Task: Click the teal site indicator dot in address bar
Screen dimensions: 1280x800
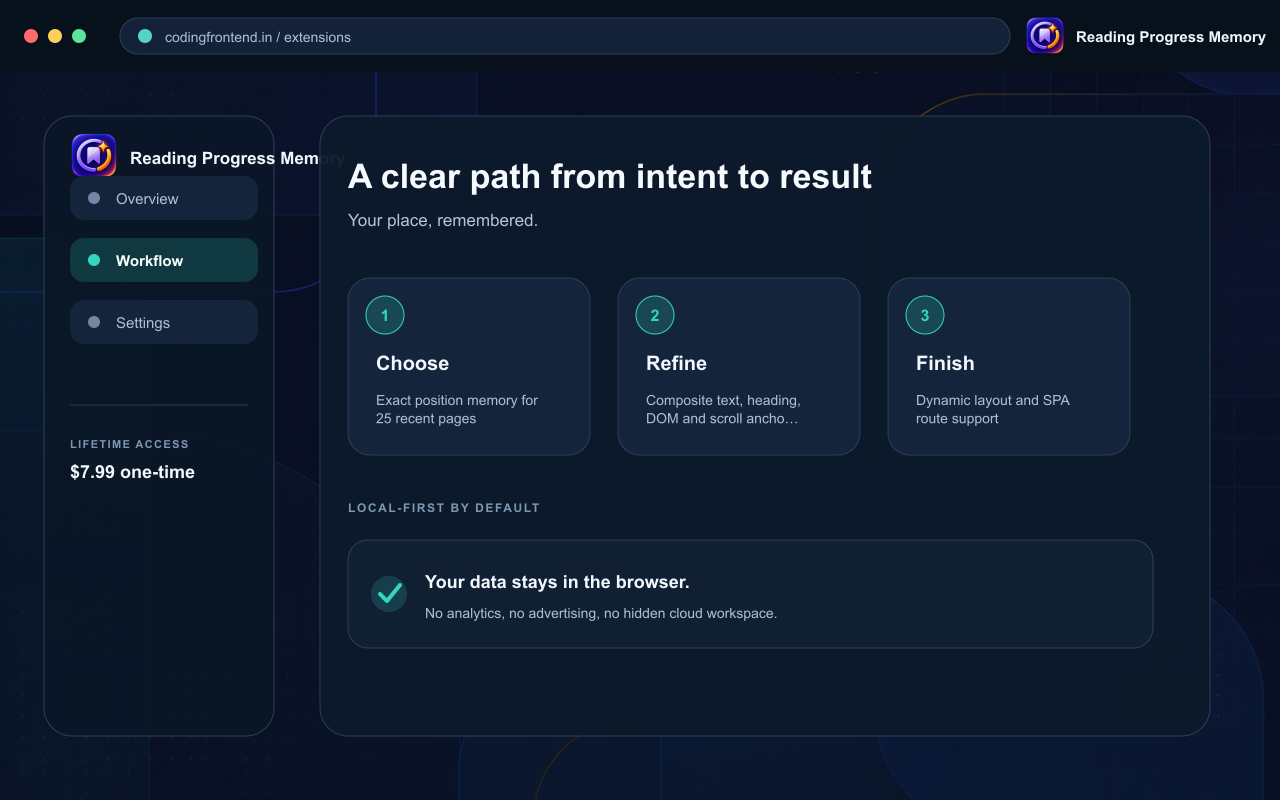Action: 145,36
